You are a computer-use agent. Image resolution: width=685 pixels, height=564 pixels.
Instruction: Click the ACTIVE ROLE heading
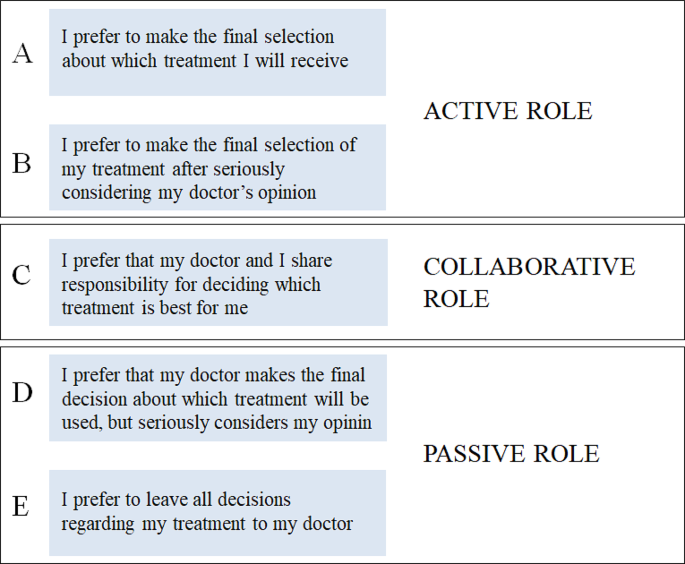tap(508, 111)
